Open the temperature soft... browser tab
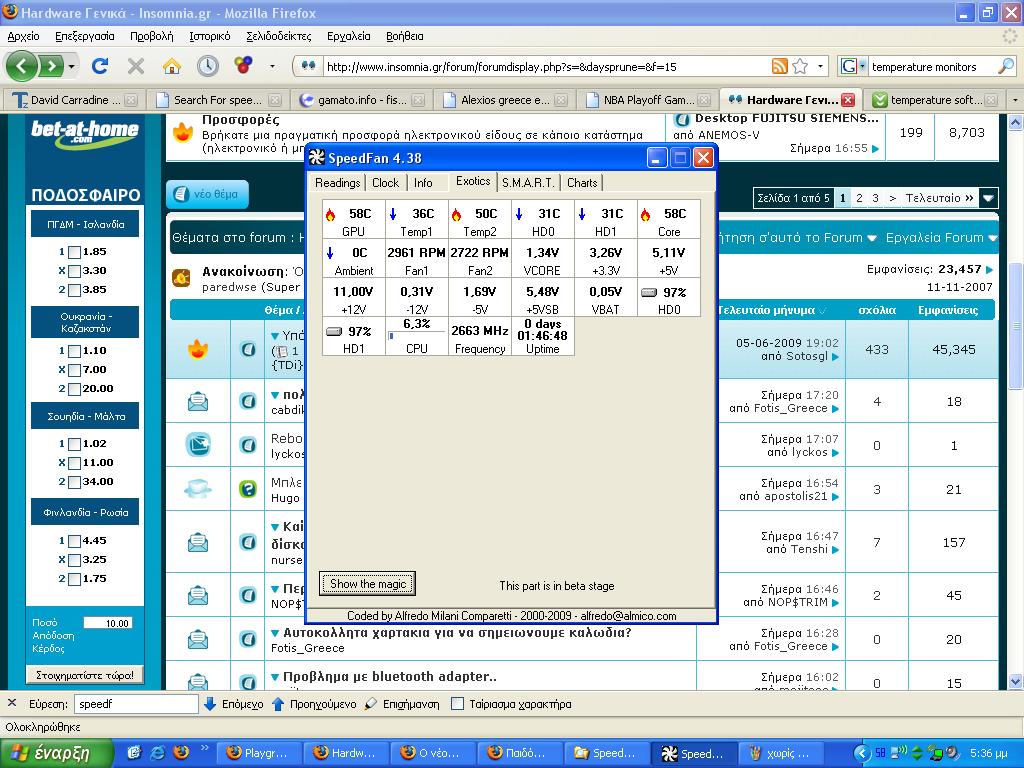This screenshot has width=1024, height=768. click(936, 100)
